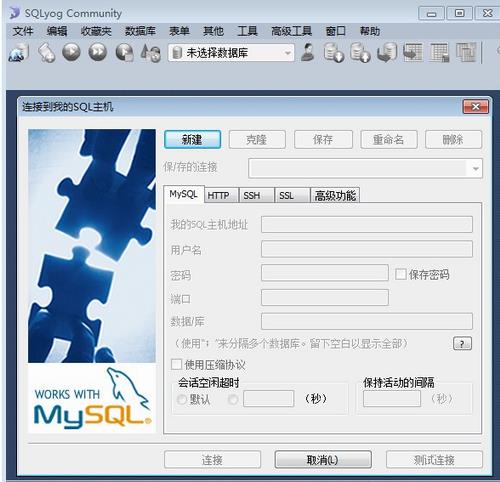Screen dimensions: 500x482
Task: Close the SQLyog Community window
Action: tap(487, 13)
